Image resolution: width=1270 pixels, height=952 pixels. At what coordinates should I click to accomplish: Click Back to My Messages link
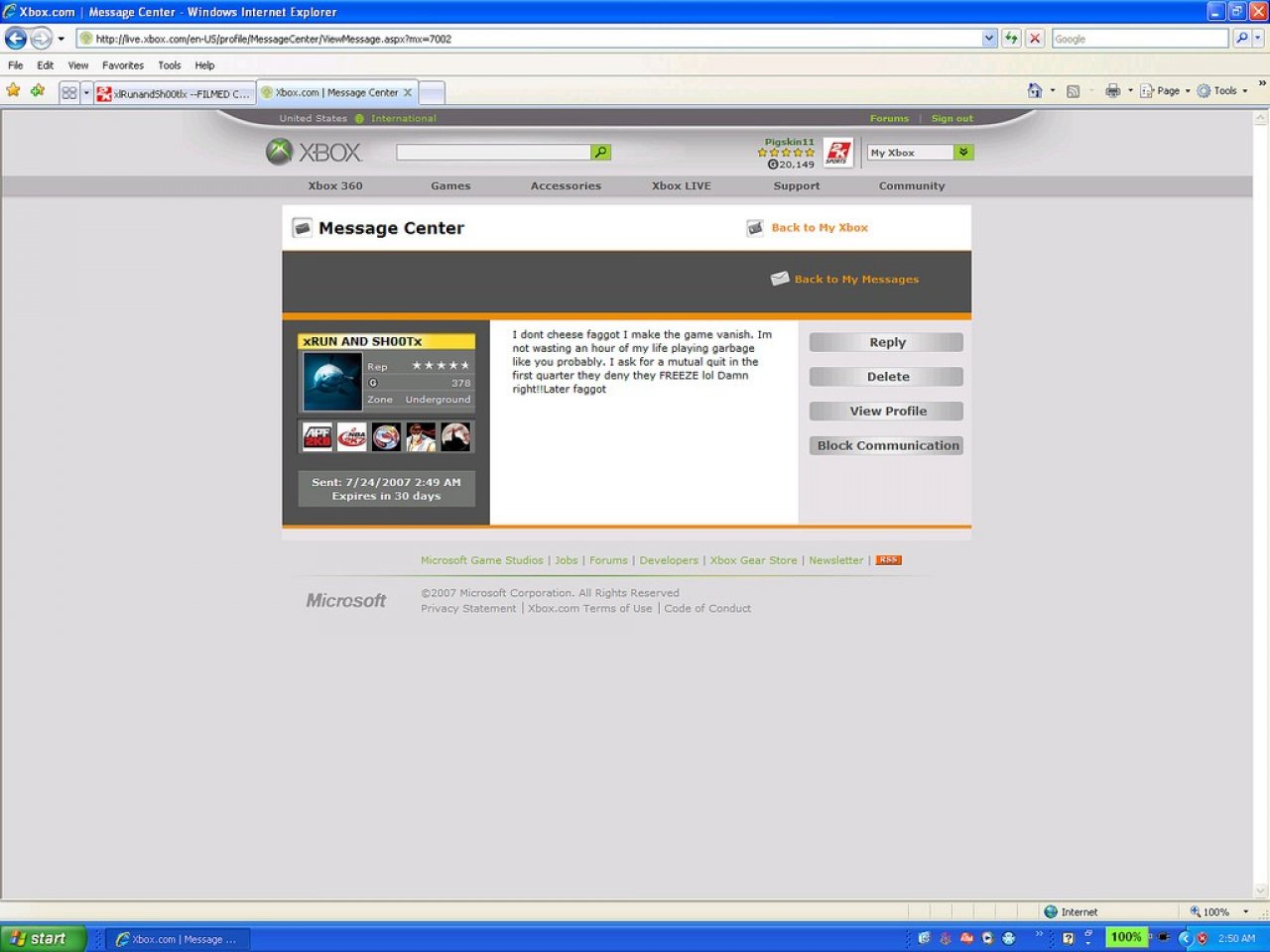[x=856, y=280]
